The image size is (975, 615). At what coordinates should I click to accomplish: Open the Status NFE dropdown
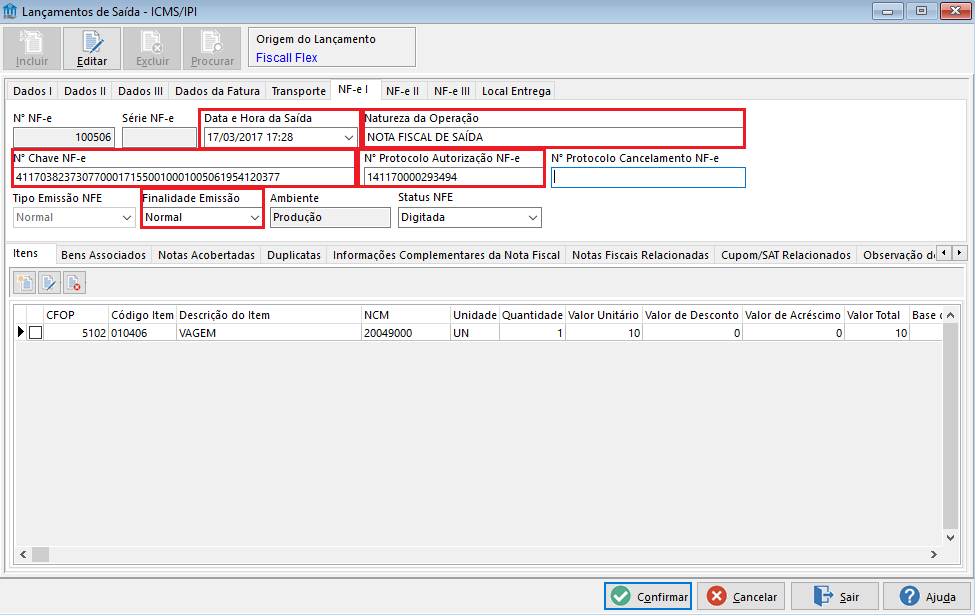pyautogui.click(x=533, y=218)
